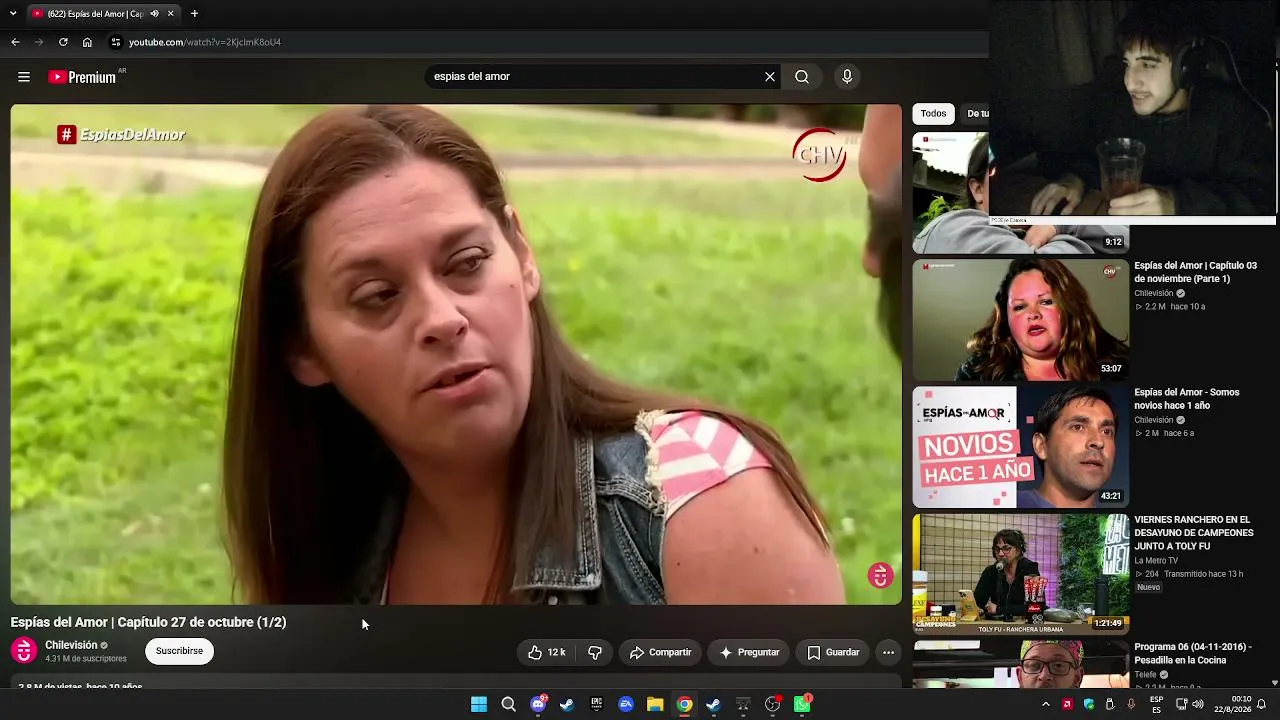Screen dimensions: 1280x720
Task: Share the video via Compartir
Action: 660,652
